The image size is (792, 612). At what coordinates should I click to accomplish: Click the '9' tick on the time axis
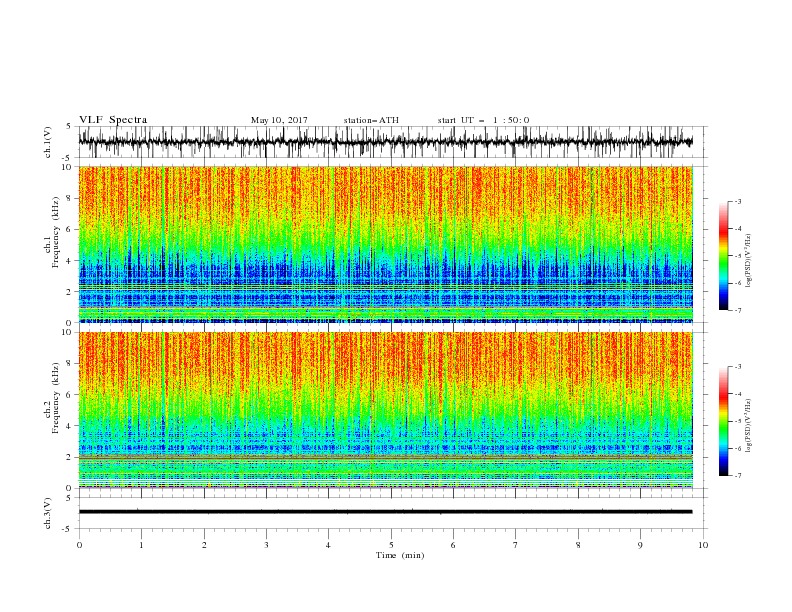pyautogui.click(x=640, y=545)
